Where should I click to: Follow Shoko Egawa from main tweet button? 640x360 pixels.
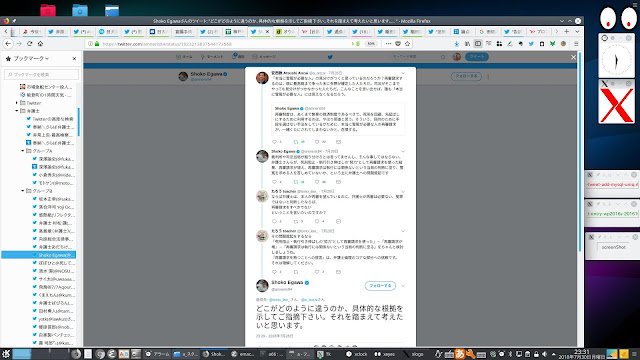pos(380,286)
